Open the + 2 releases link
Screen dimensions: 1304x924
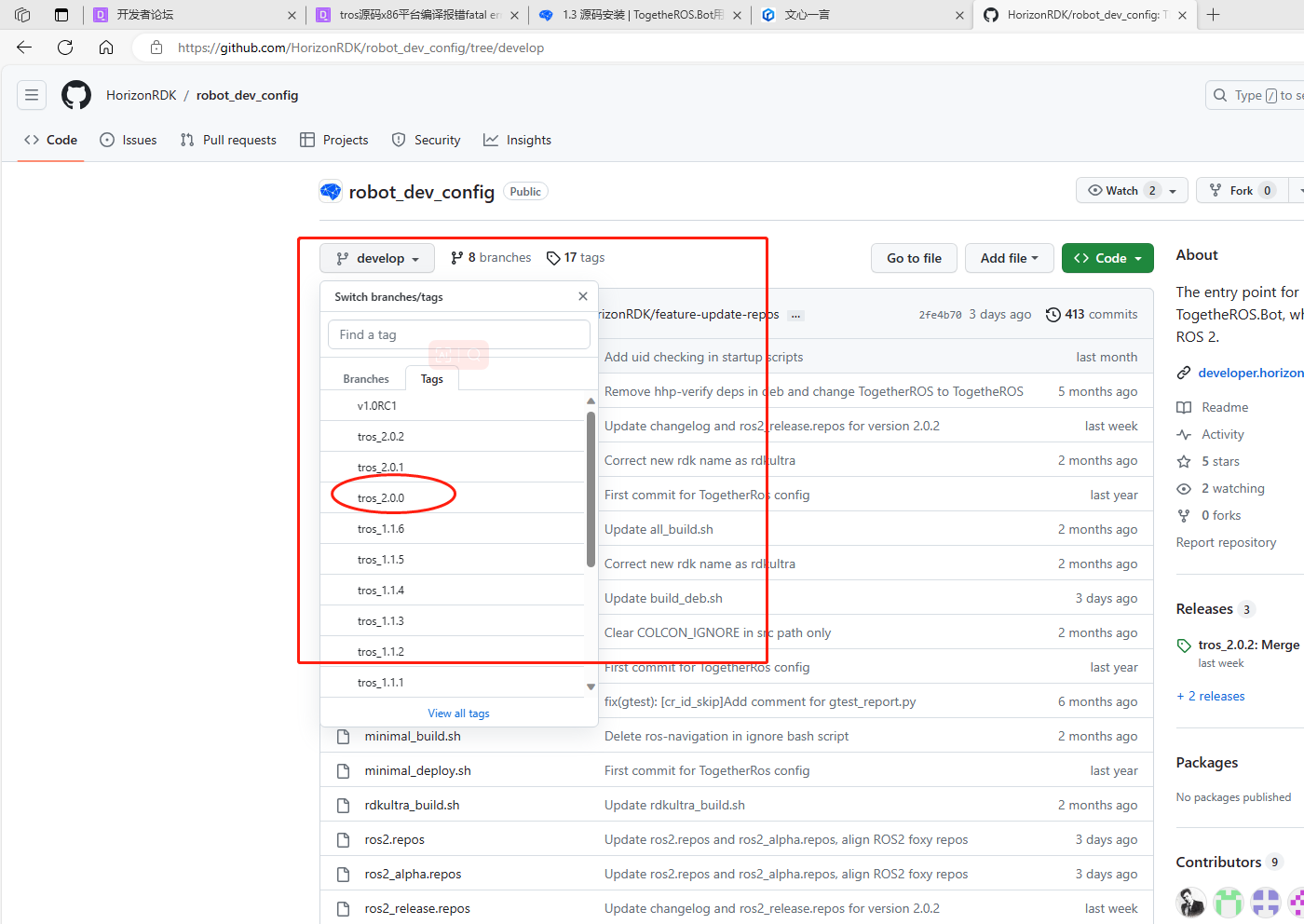coord(1211,696)
